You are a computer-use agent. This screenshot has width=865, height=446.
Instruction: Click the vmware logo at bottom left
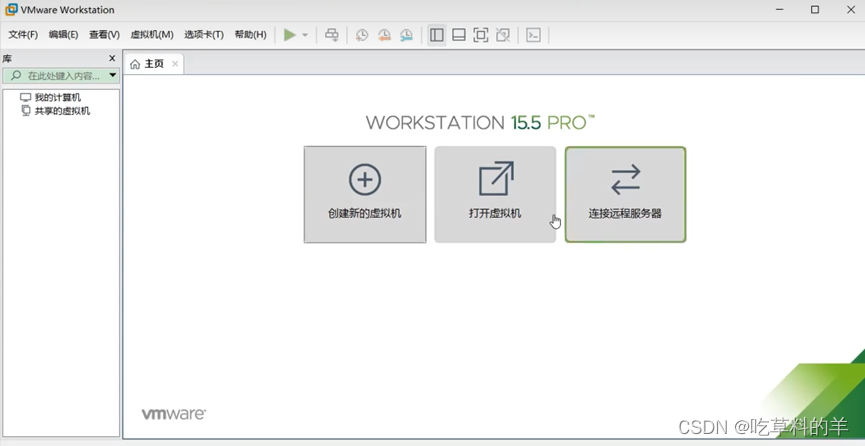pos(174,414)
